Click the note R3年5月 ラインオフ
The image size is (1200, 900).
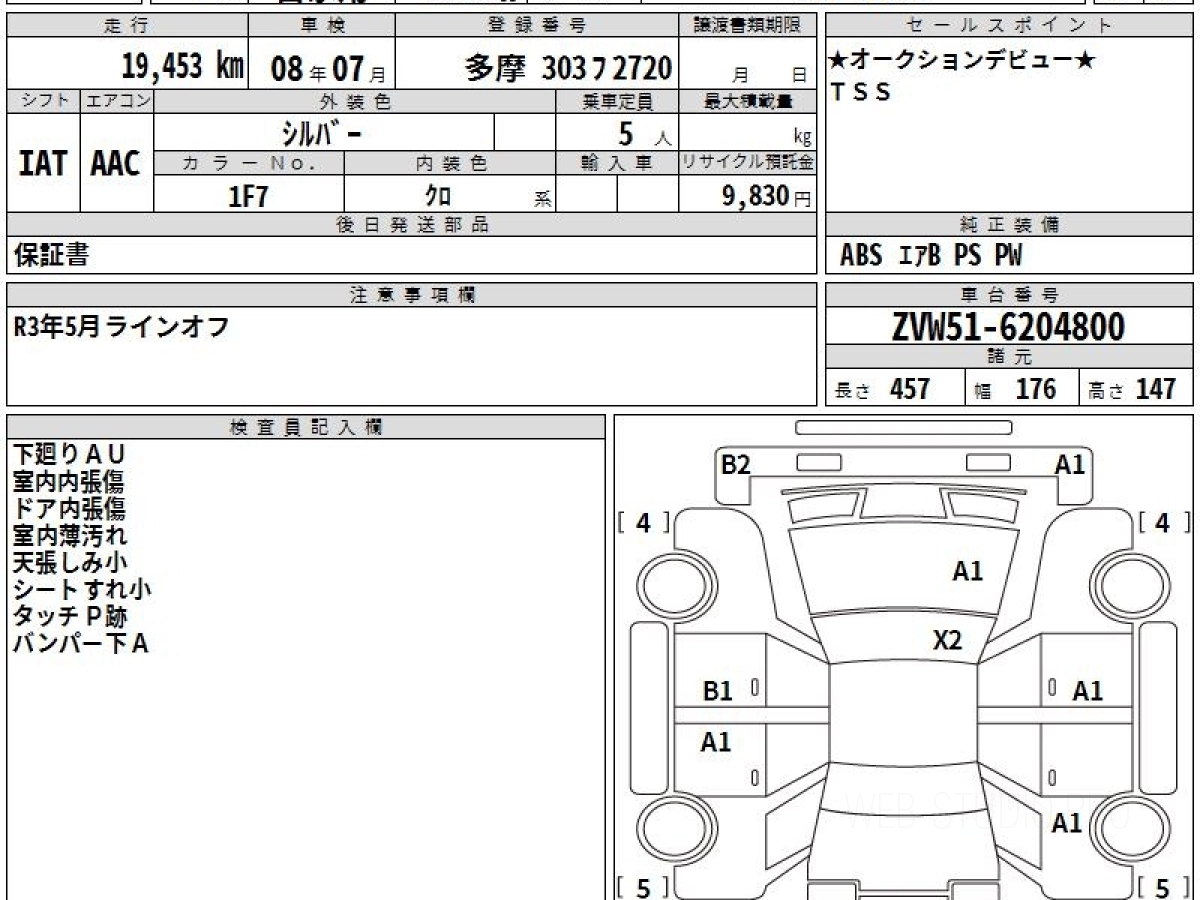121,326
